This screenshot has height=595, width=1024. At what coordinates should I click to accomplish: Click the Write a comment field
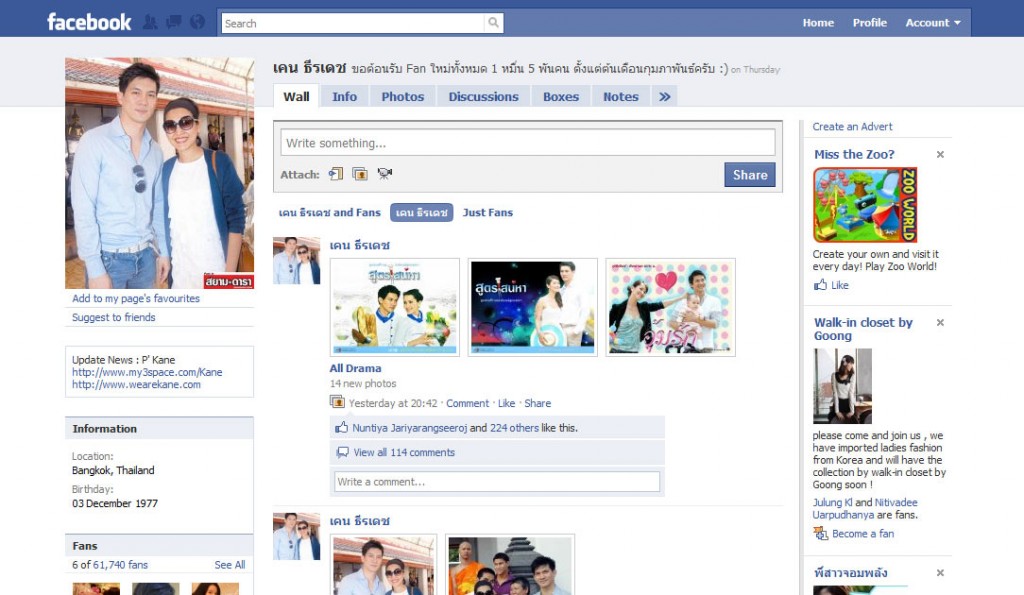497,481
